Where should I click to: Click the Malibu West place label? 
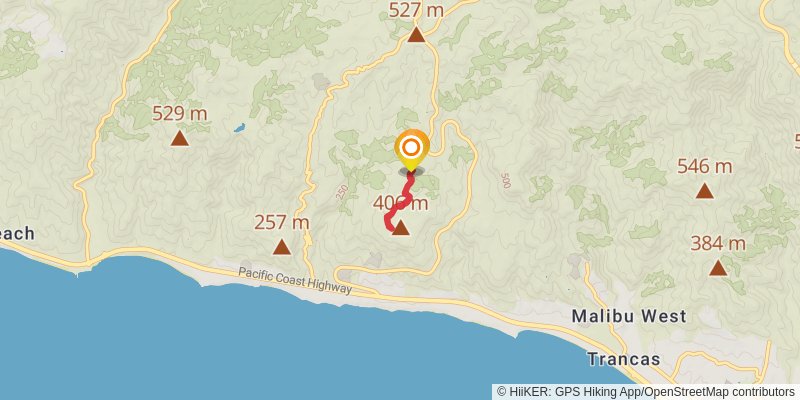coord(629,316)
